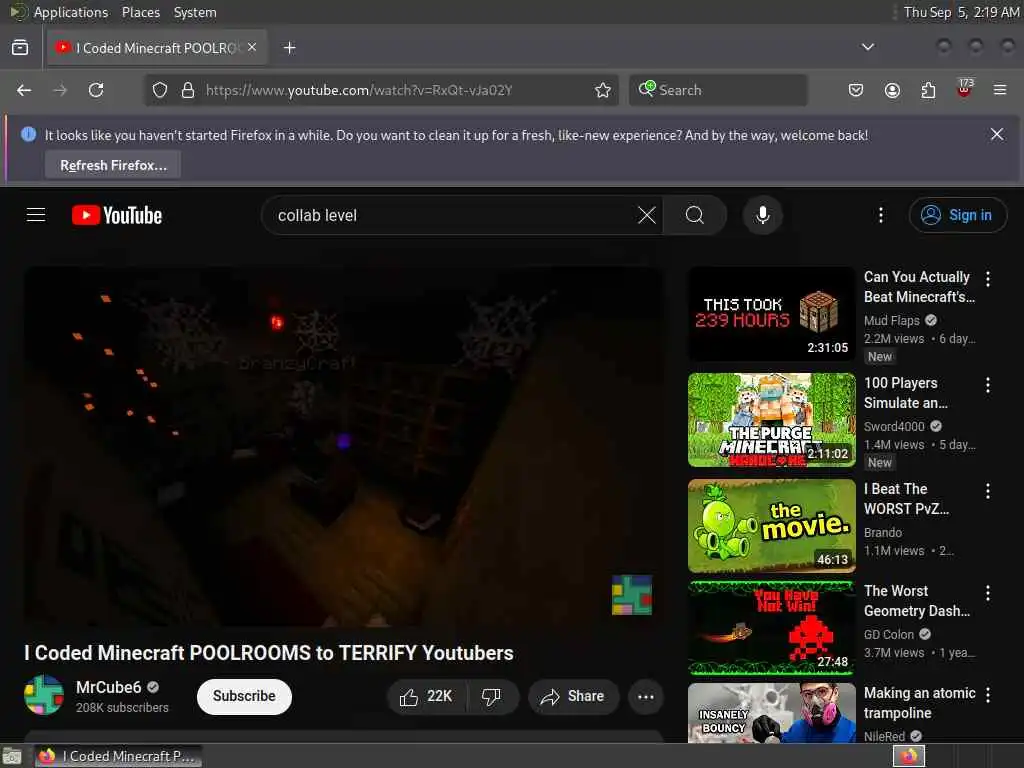Click the clock 'Thu Sep 5, 2:19 AM'
Viewport: 1024px width, 768px height.
click(961, 12)
